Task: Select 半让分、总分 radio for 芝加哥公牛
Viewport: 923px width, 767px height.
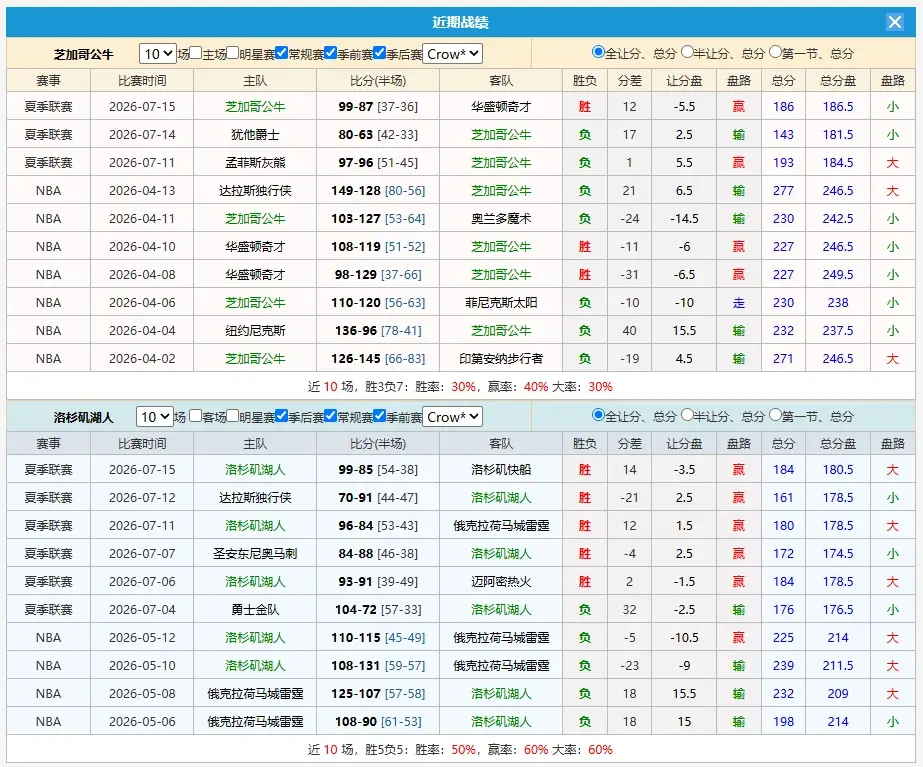Action: pos(687,52)
